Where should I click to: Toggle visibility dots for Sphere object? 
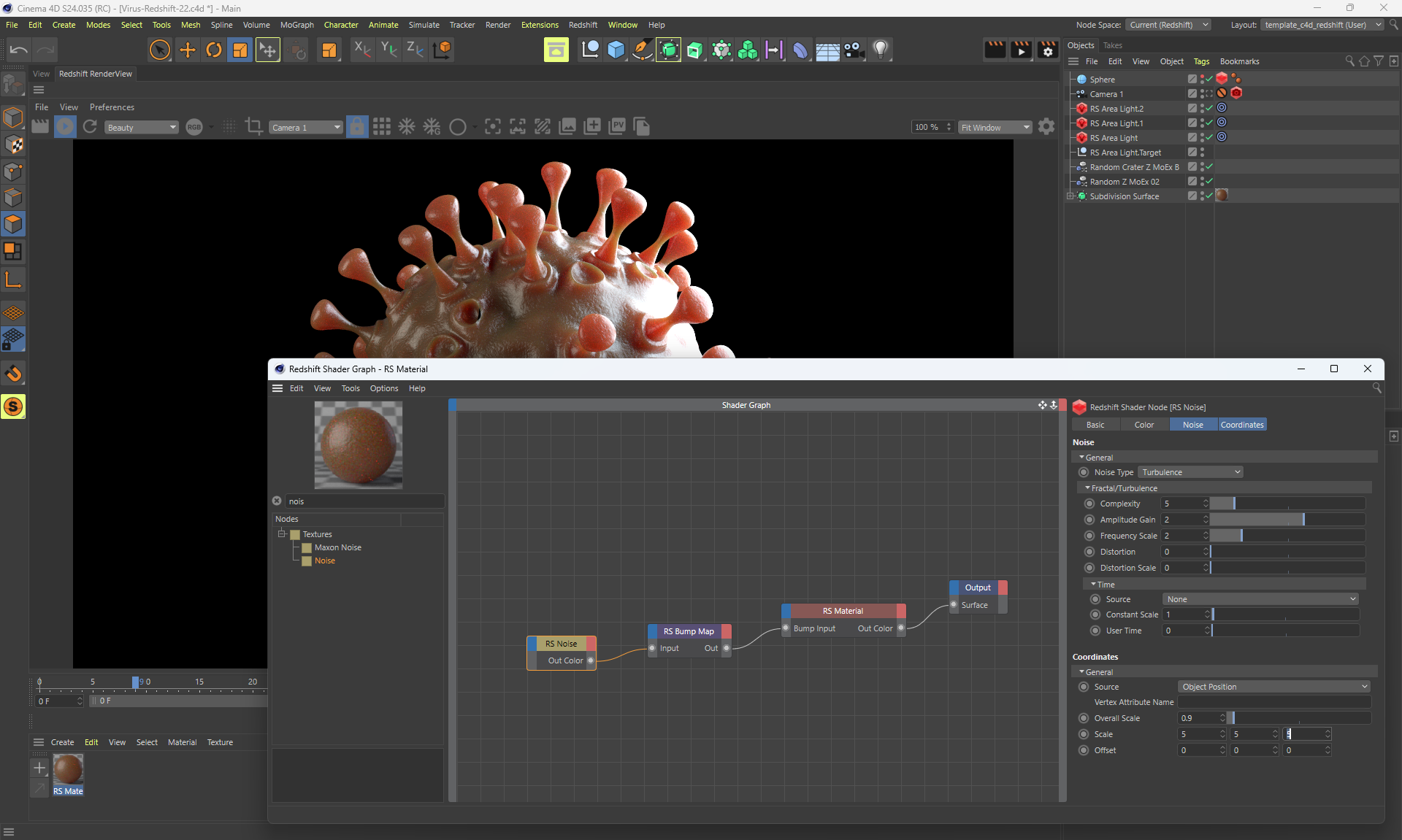pos(1202,79)
